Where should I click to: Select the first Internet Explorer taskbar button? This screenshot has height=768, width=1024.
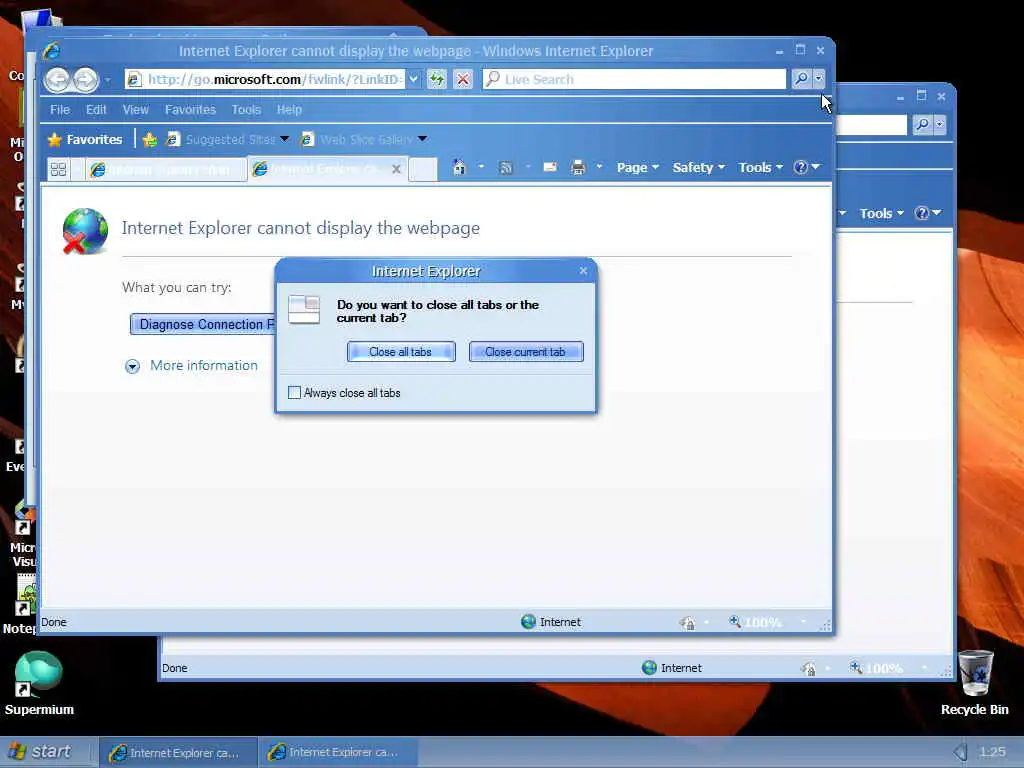tap(178, 753)
